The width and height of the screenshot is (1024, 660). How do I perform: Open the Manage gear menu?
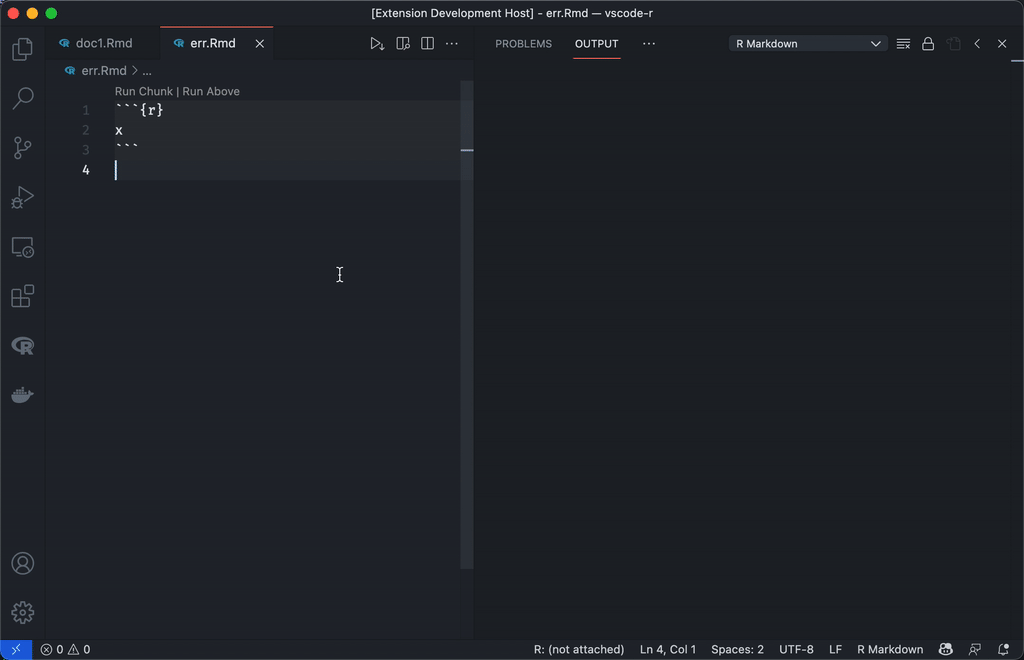pos(22,612)
